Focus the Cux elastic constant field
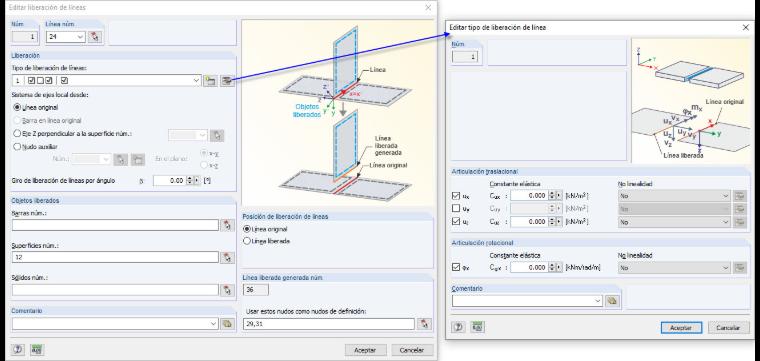 click(530, 196)
